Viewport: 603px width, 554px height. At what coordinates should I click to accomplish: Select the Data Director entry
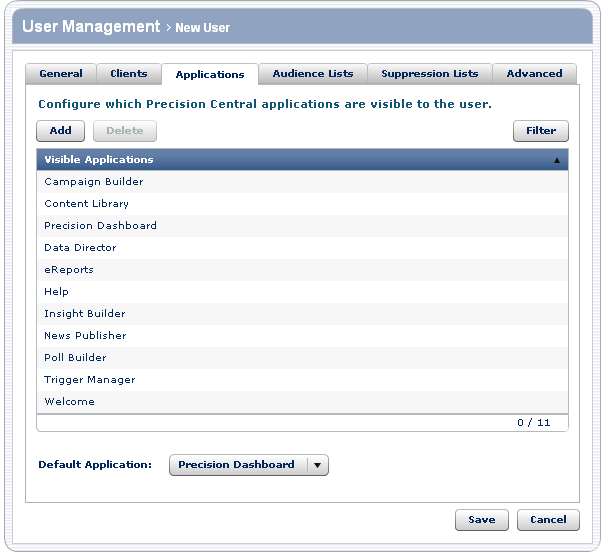[x=80, y=248]
